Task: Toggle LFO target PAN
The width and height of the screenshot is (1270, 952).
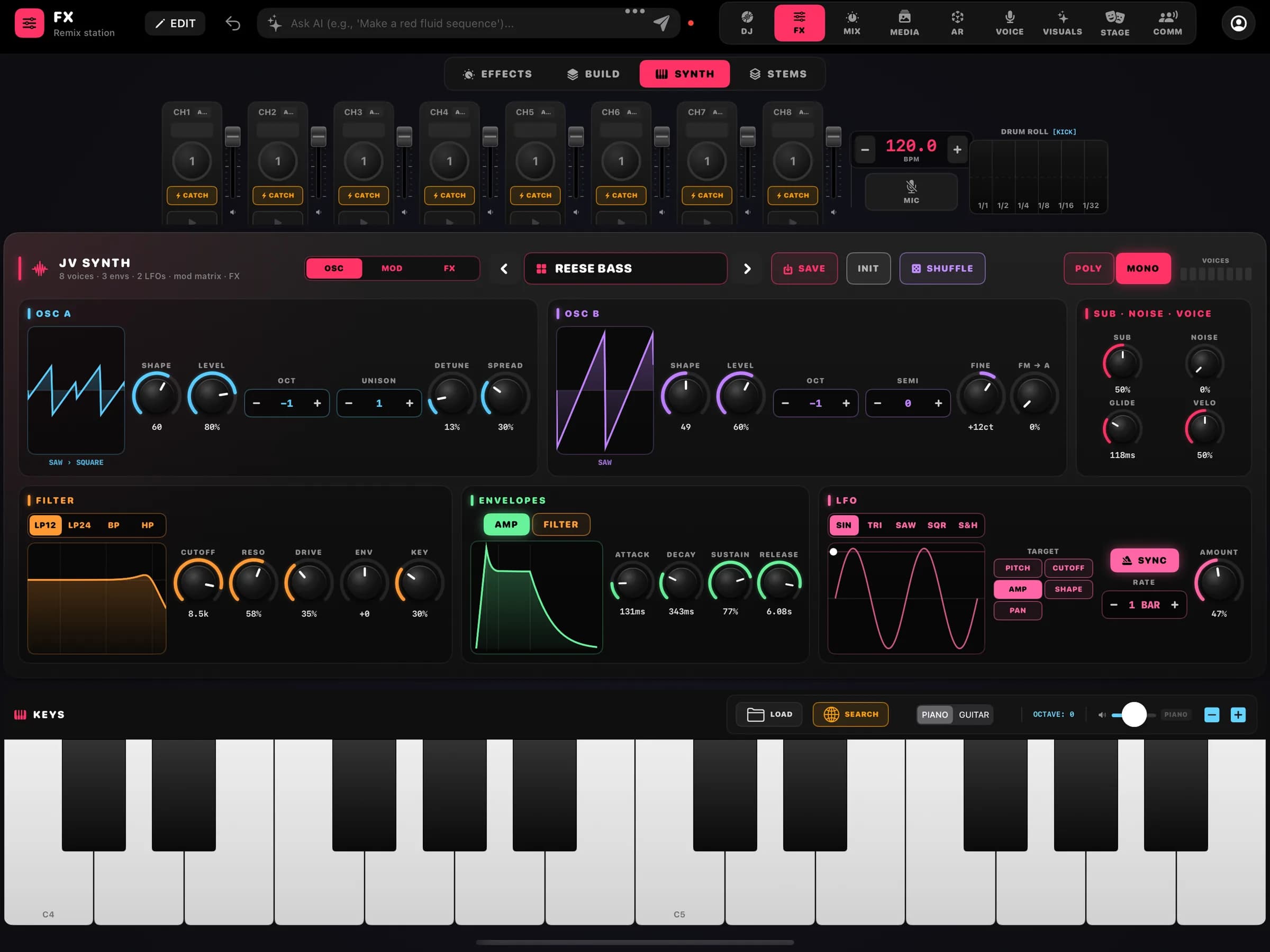Action: coord(1018,610)
